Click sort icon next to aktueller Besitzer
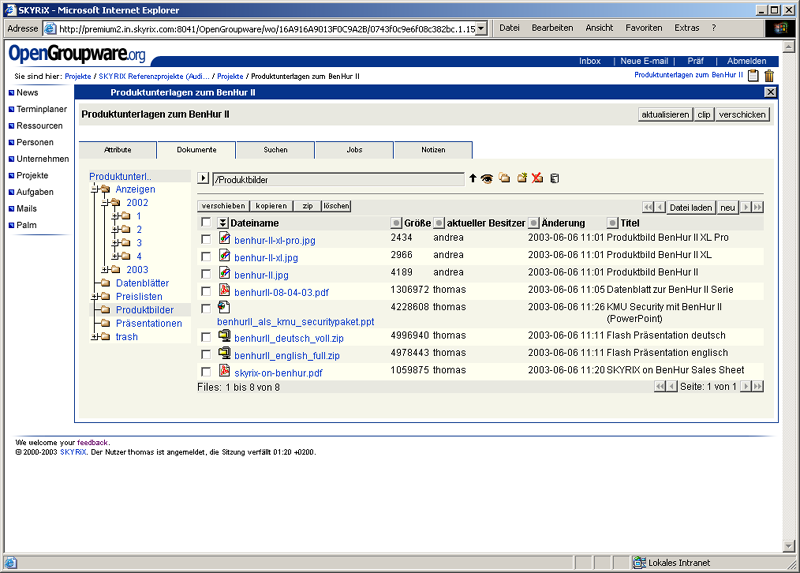Screen dimensions: 800x573 click(439, 223)
